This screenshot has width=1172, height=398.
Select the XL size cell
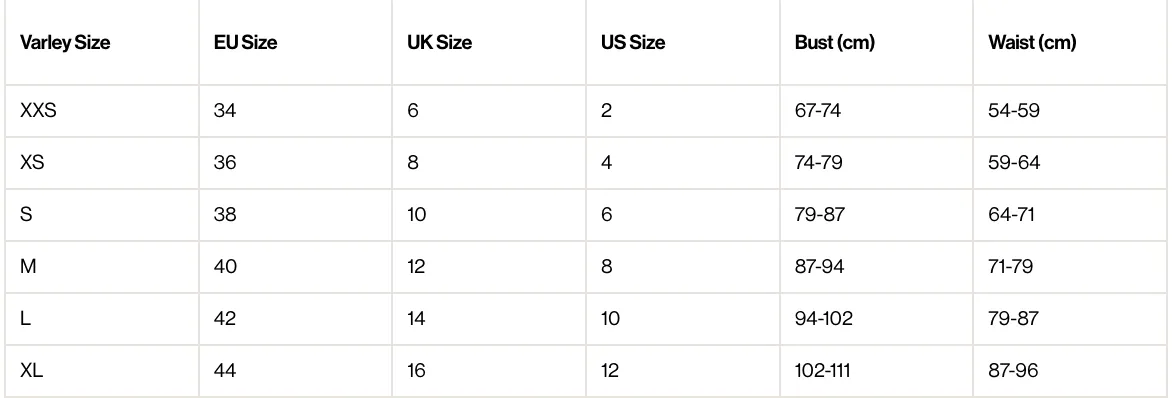(31, 370)
